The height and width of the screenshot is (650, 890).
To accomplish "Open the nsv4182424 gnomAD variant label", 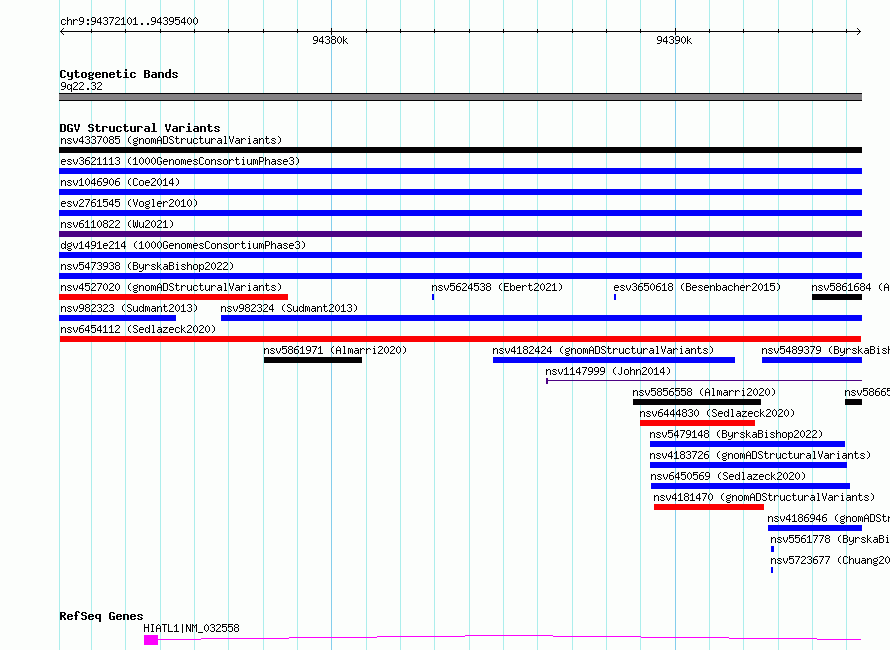I will 603,350.
